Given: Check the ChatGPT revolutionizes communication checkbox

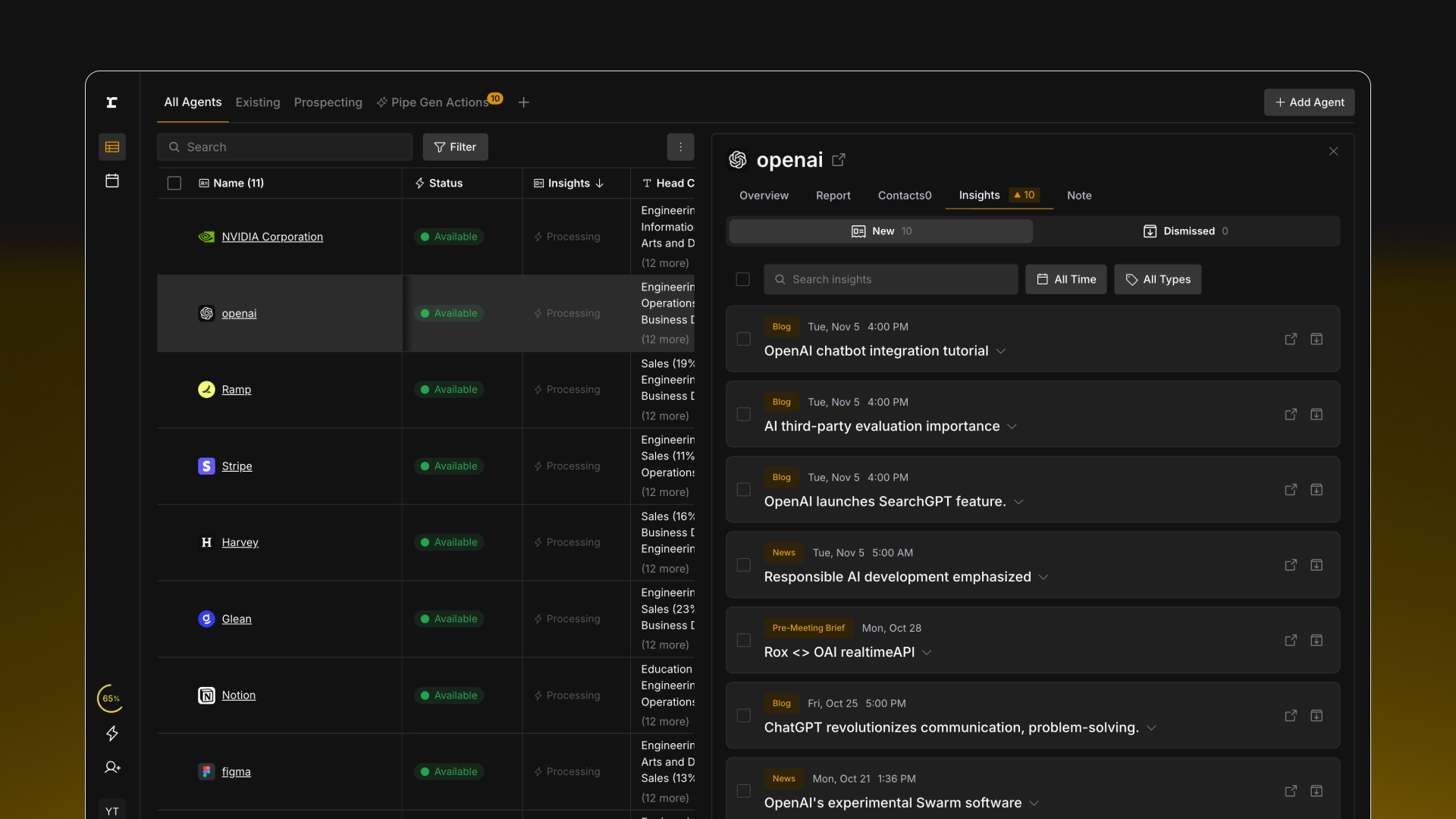Looking at the screenshot, I should 744,716.
